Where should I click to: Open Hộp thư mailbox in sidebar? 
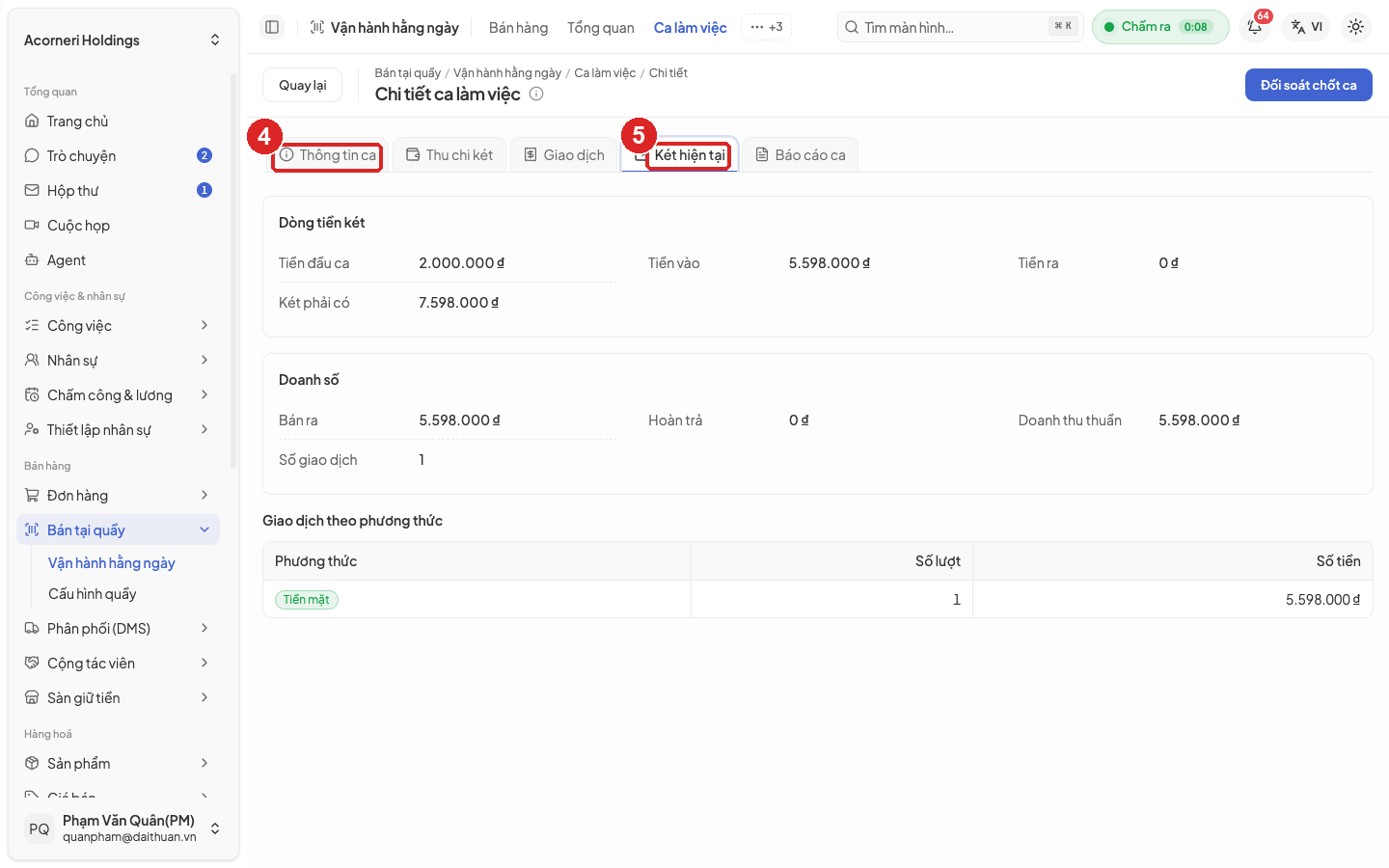[x=118, y=191]
